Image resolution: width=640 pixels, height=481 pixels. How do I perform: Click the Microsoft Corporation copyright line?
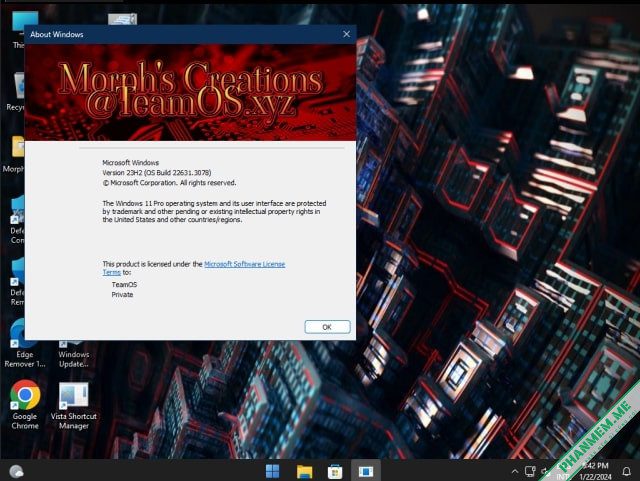169,183
